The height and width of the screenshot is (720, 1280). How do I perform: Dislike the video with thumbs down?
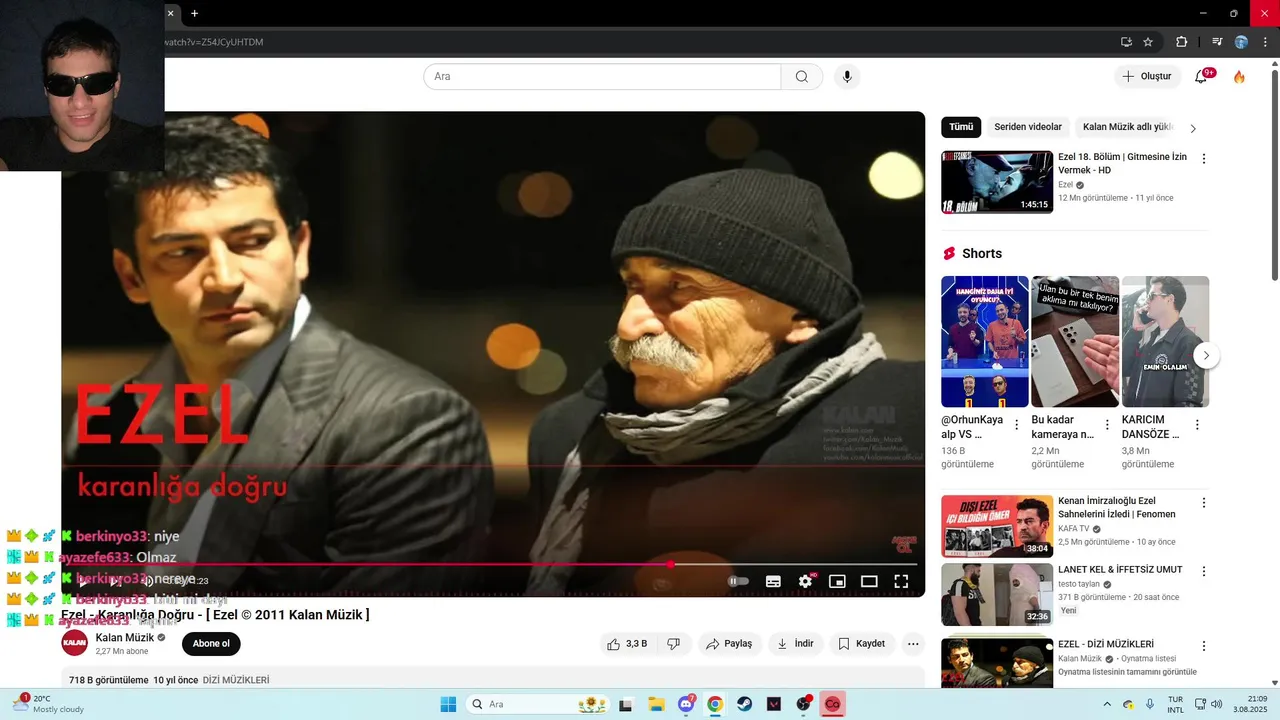673,644
